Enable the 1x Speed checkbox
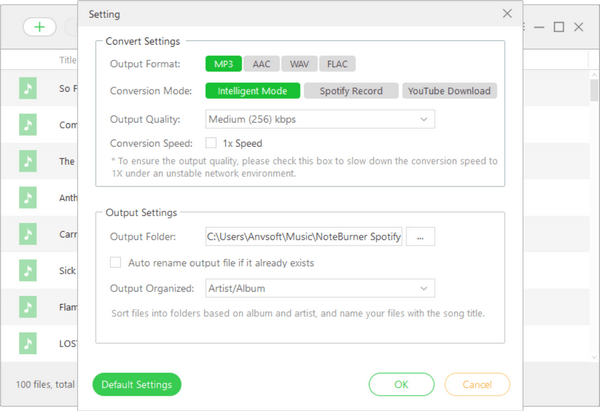This screenshot has height=411, width=600. pos(211,143)
